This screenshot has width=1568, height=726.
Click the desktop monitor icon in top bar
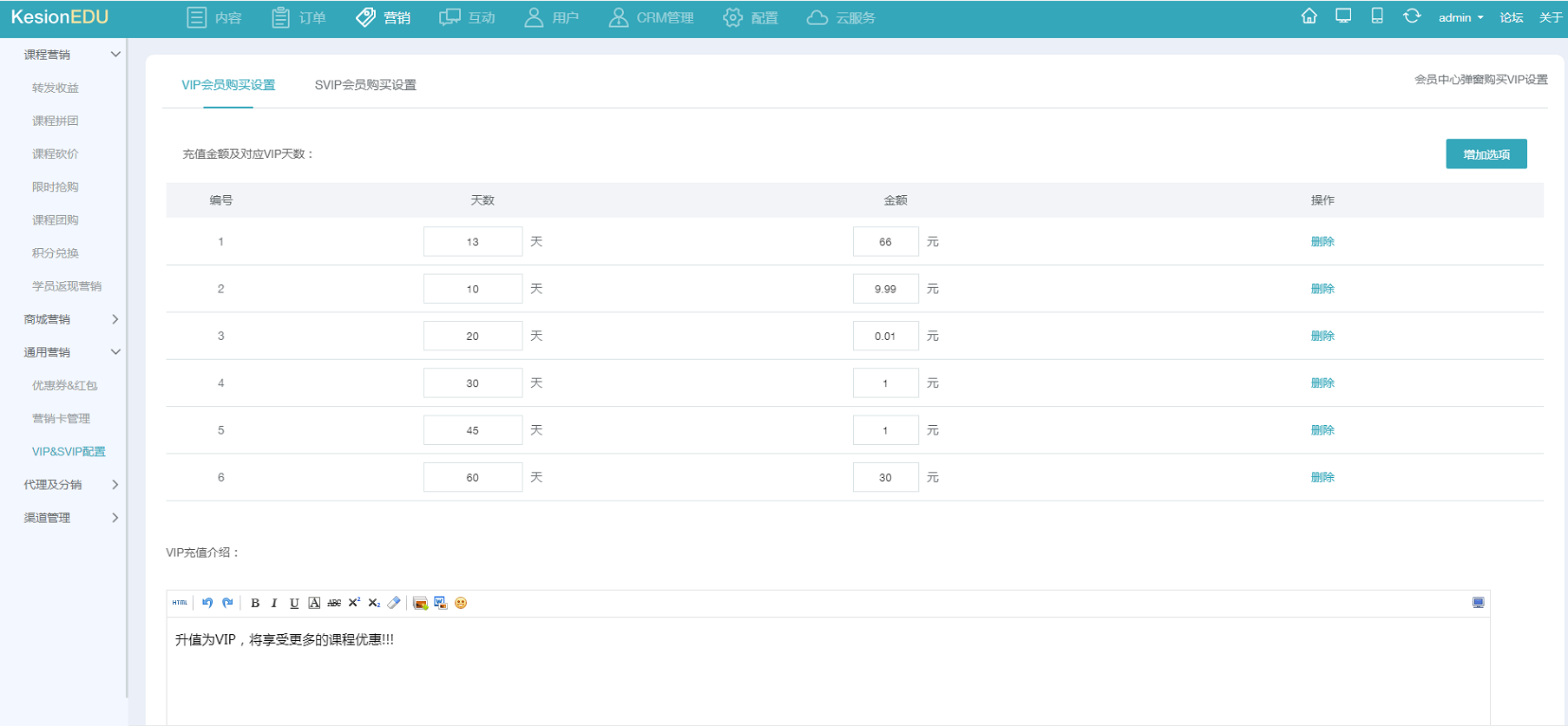1343,16
